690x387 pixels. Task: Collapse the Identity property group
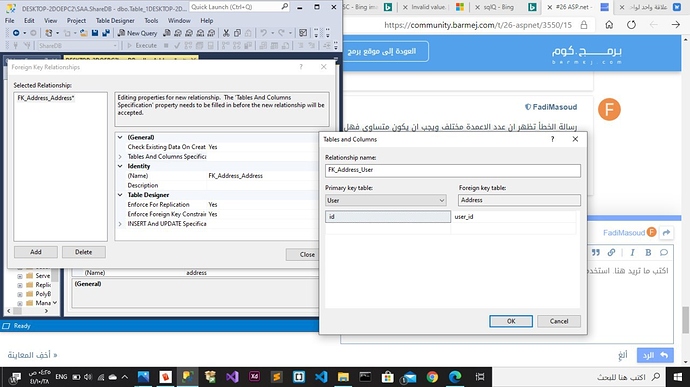120,166
